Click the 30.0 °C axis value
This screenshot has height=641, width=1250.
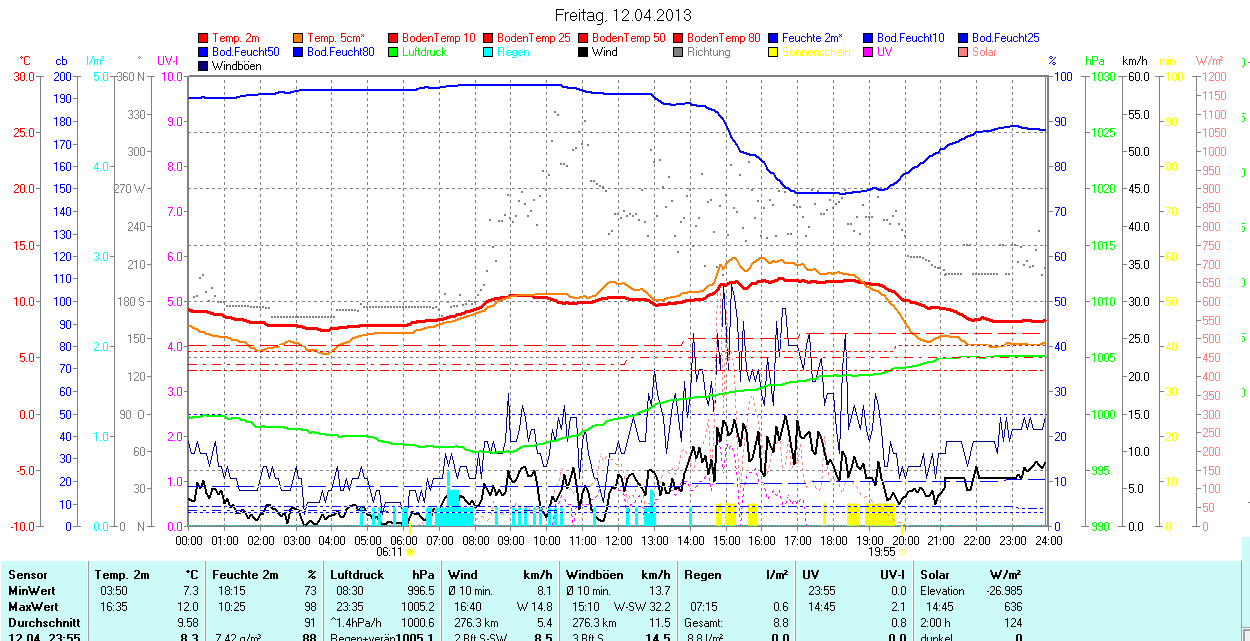[x=22, y=76]
